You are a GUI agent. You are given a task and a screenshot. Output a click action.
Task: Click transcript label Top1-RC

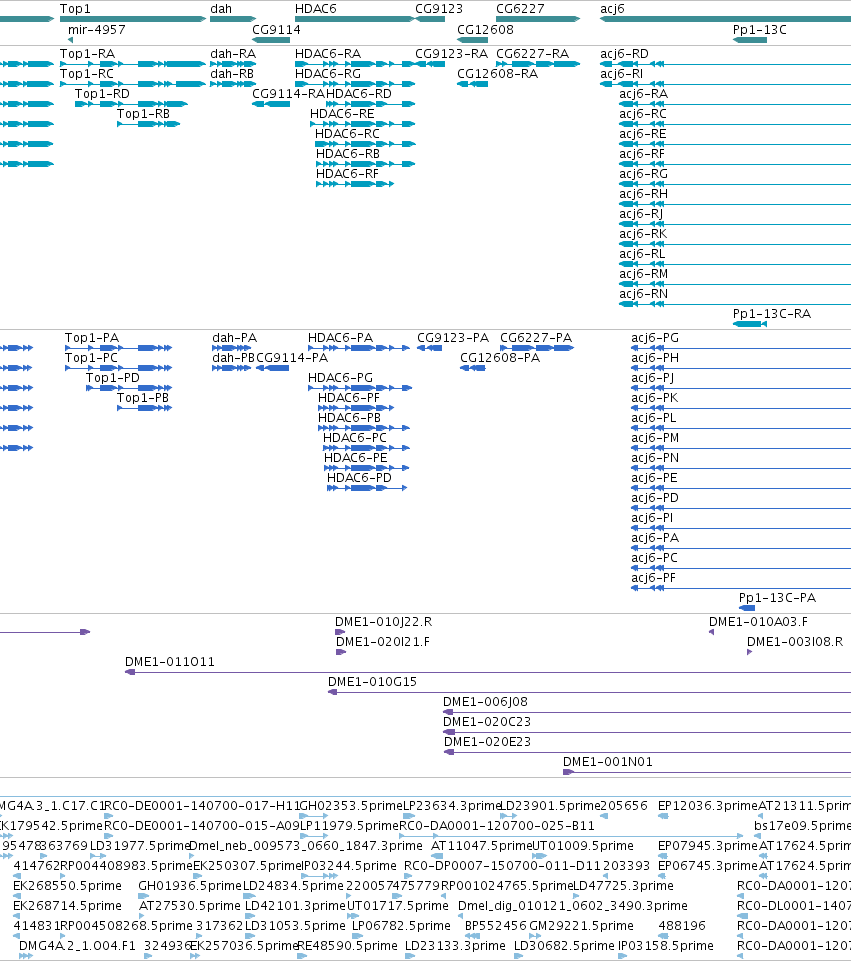pos(86,74)
